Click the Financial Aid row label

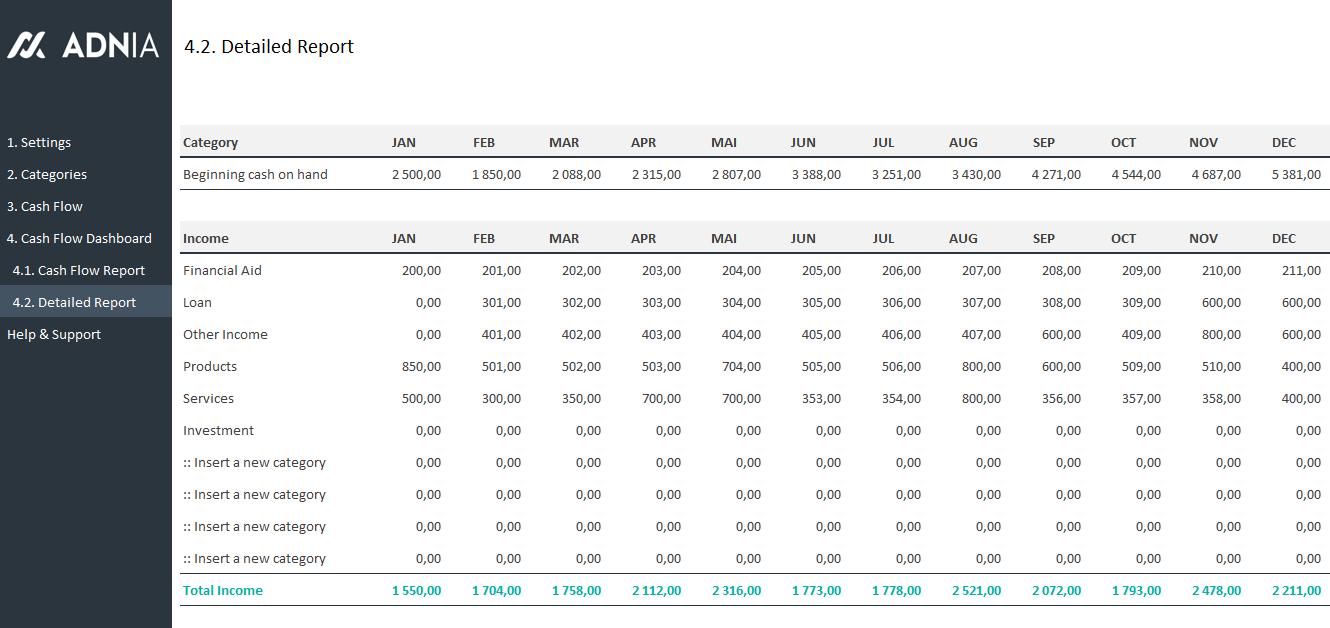222,270
